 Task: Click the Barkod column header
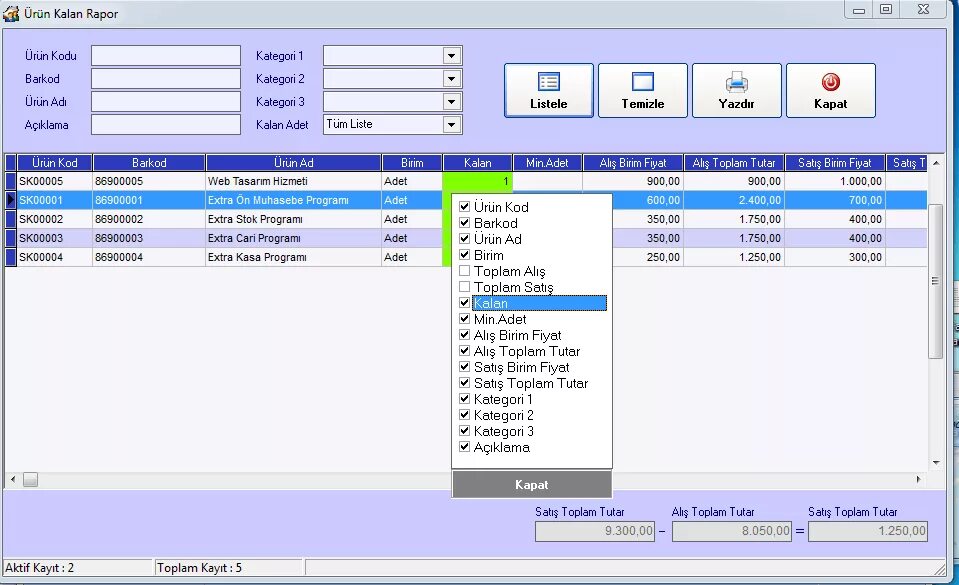[149, 163]
